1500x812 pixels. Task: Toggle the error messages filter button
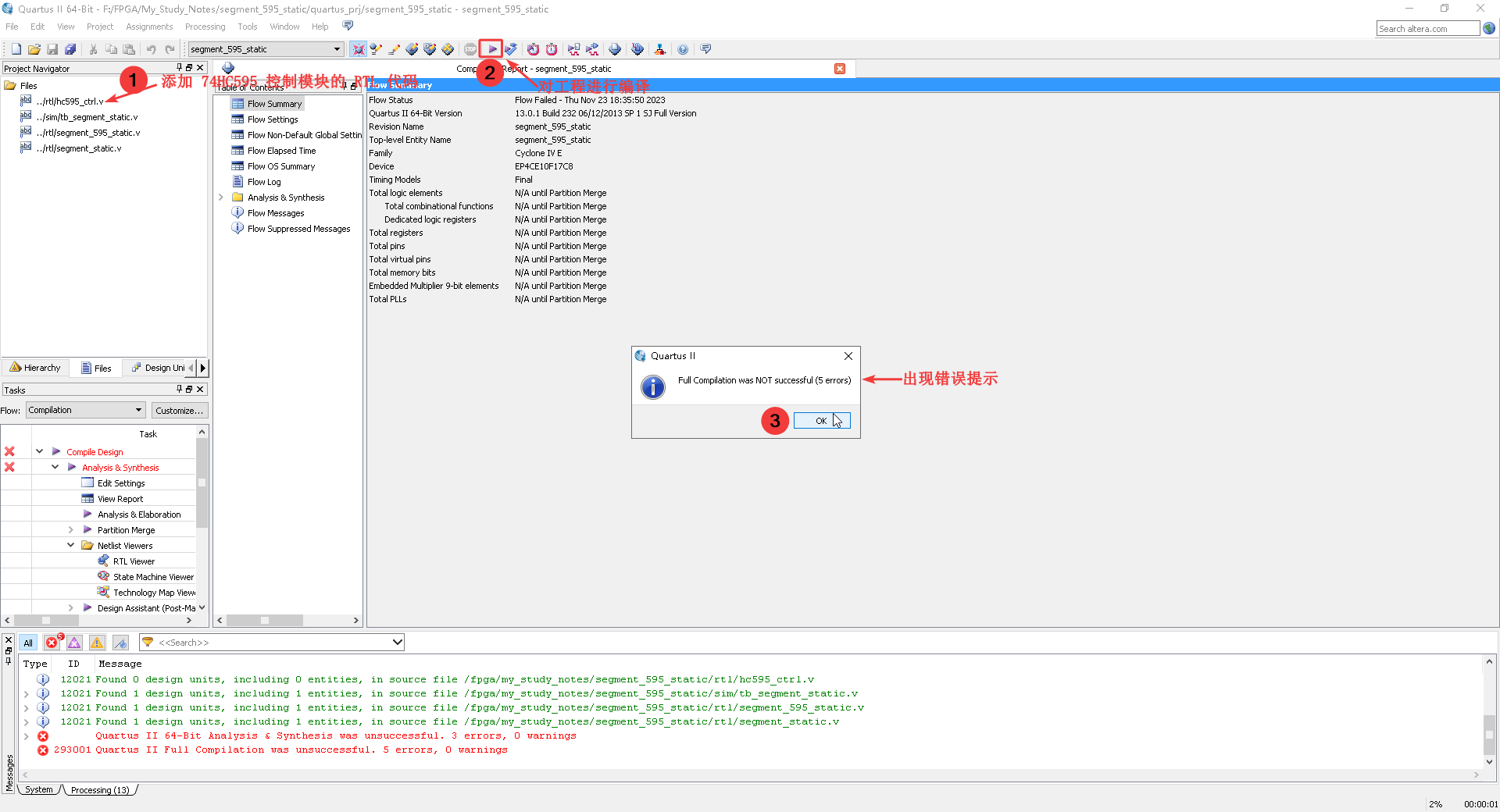52,643
